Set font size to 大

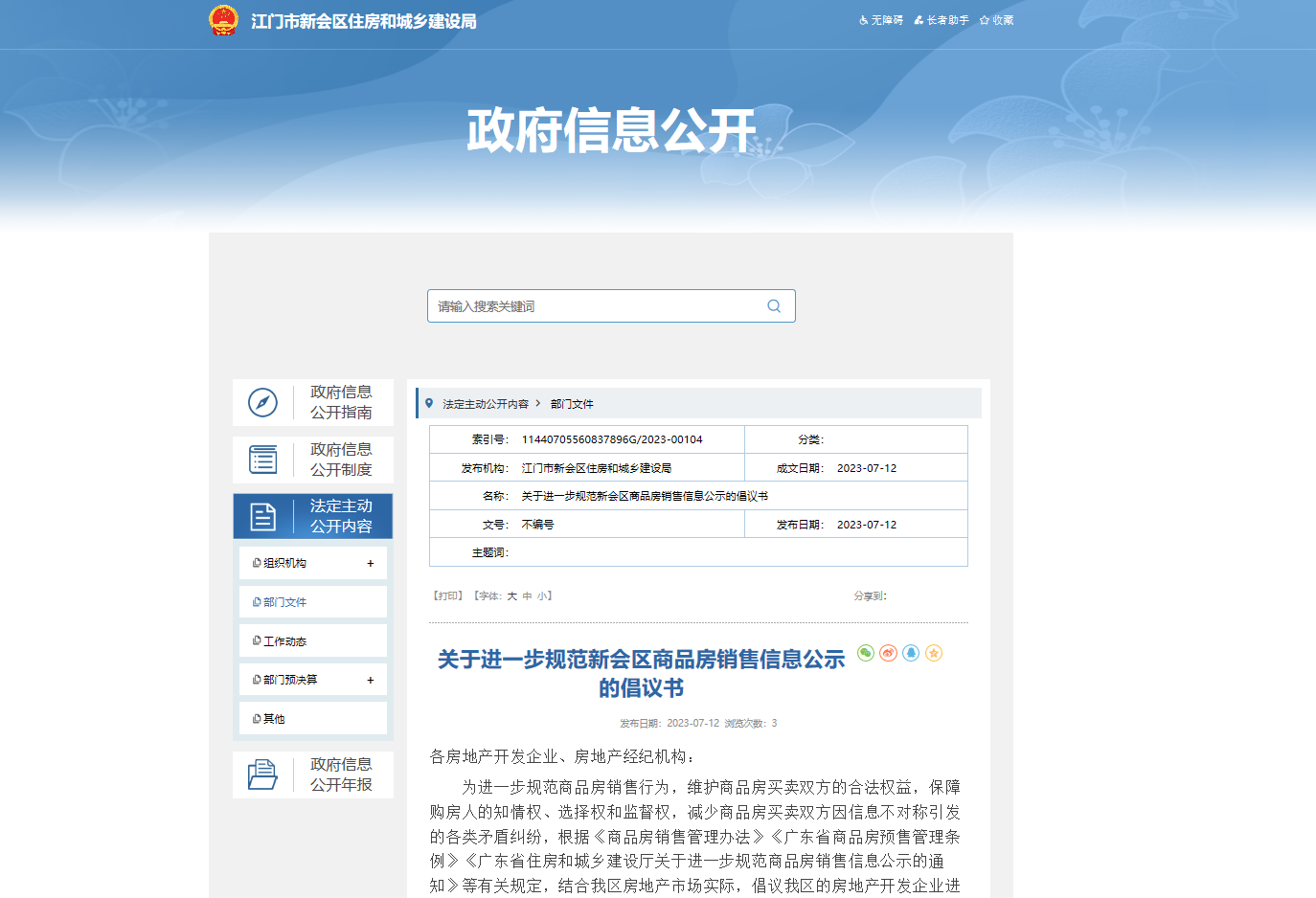[x=511, y=595]
